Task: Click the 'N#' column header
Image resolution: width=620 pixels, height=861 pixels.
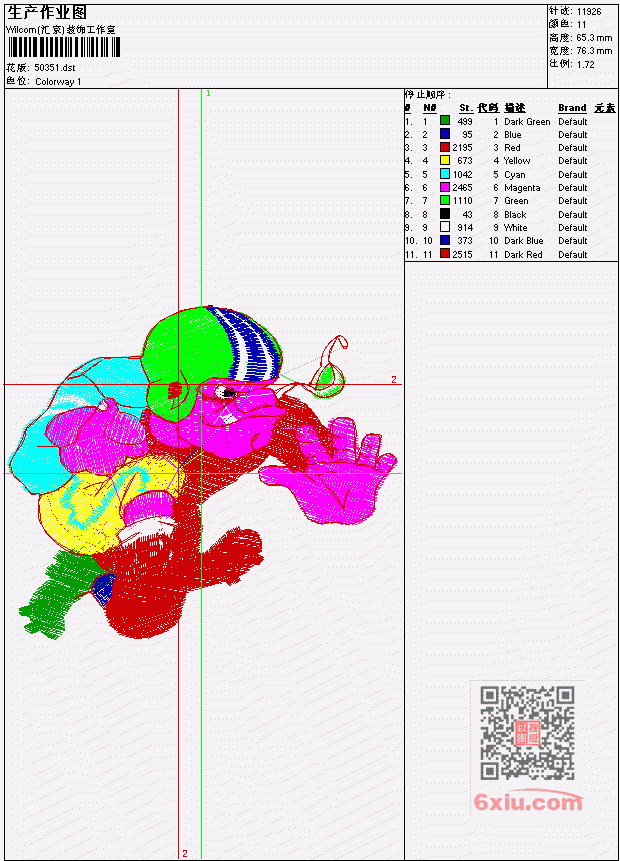Action: coord(429,108)
